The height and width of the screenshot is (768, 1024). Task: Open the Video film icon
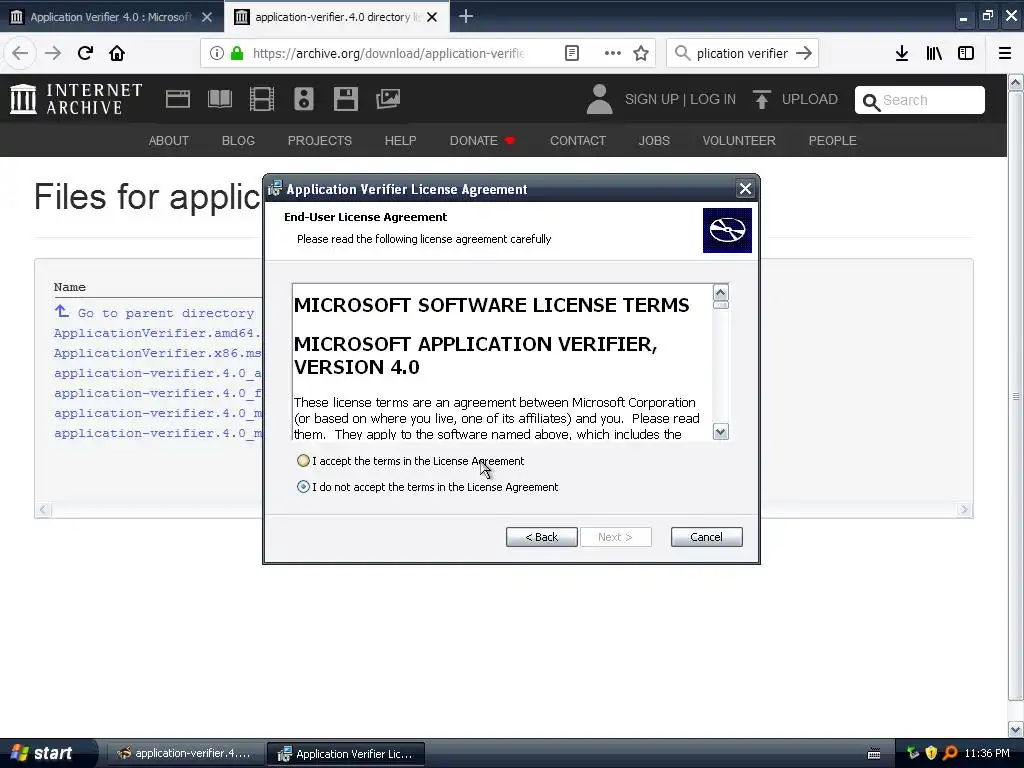point(262,99)
